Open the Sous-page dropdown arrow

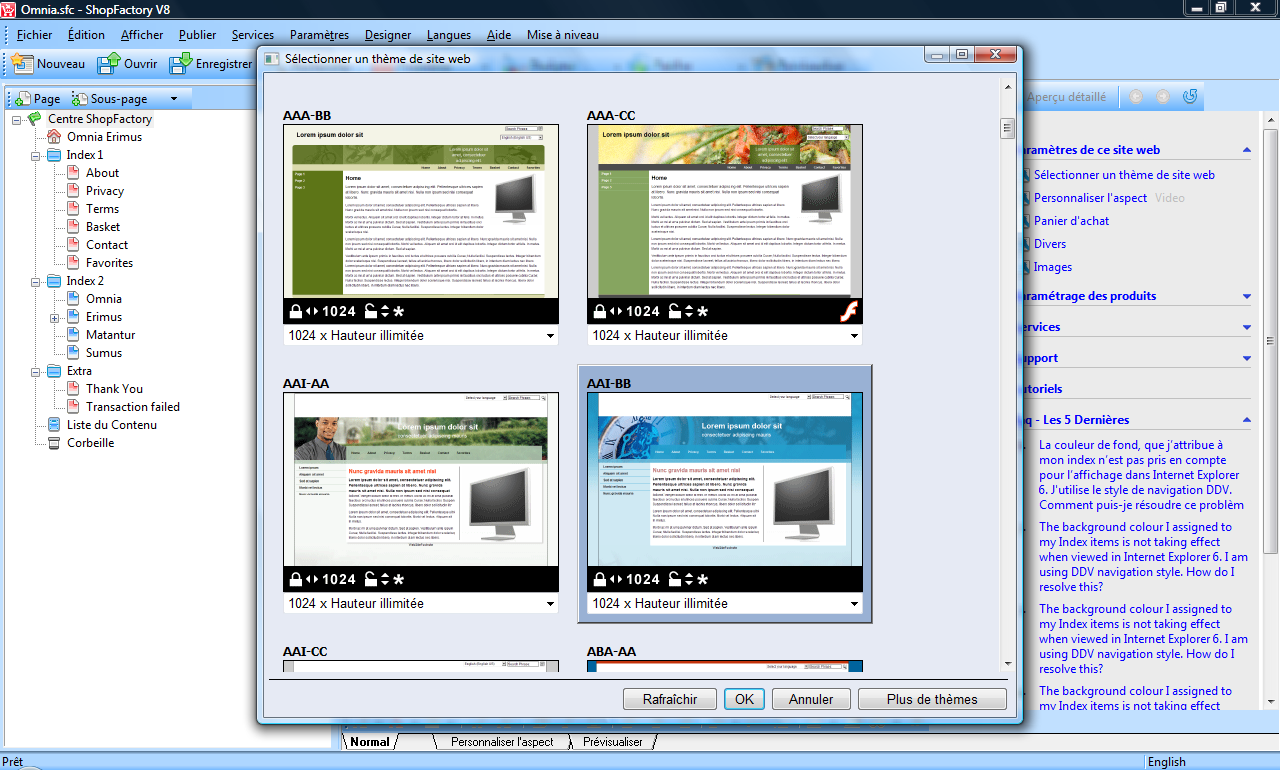click(173, 99)
